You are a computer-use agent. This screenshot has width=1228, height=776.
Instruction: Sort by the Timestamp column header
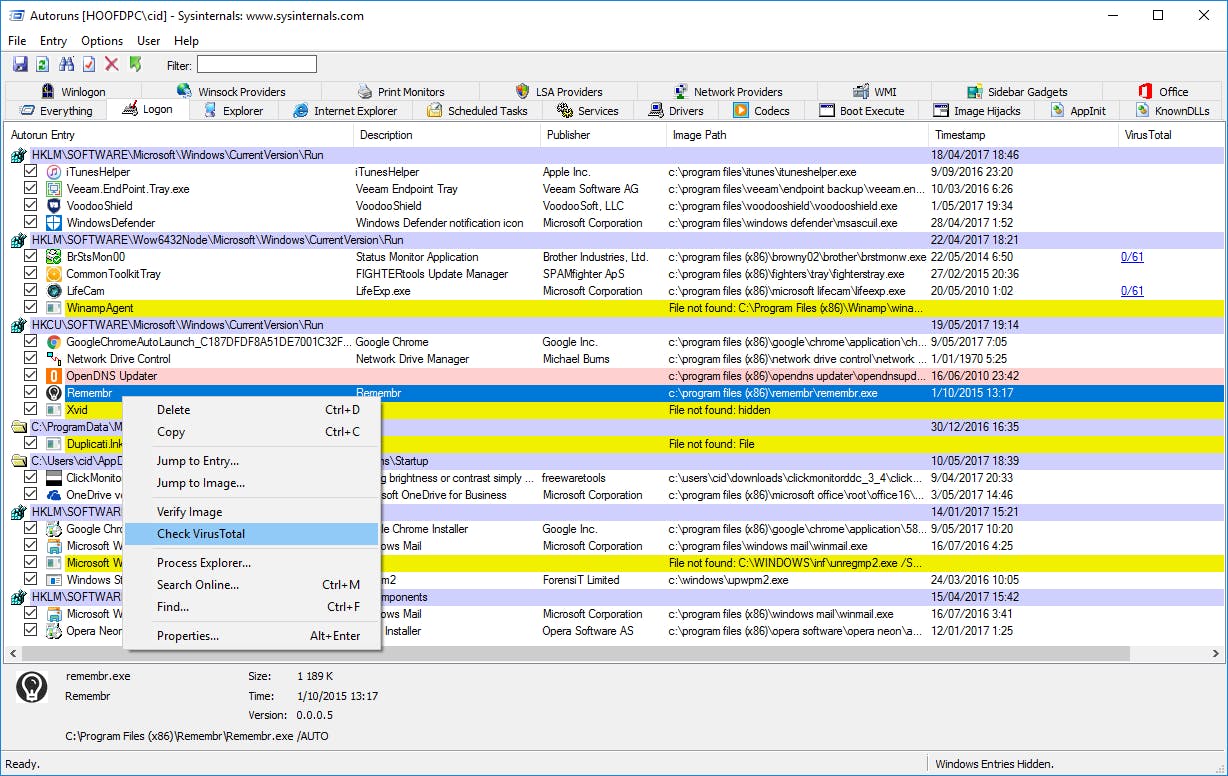pos(960,135)
